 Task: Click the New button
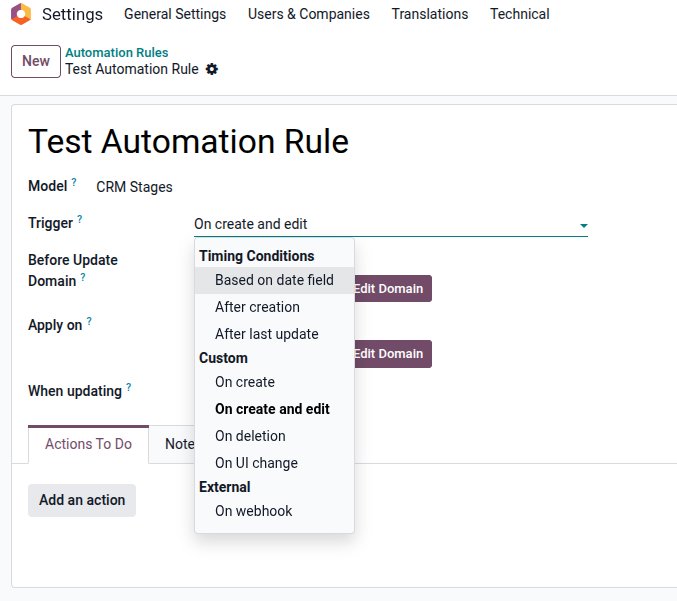pos(36,61)
